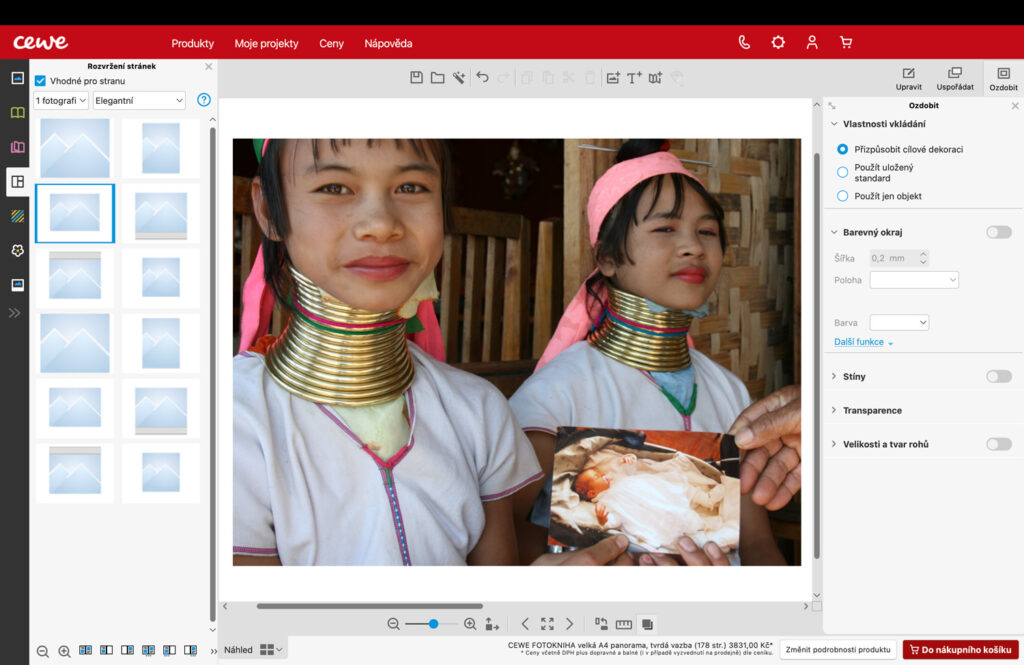Click the undo arrow icon

pyautogui.click(x=482, y=77)
